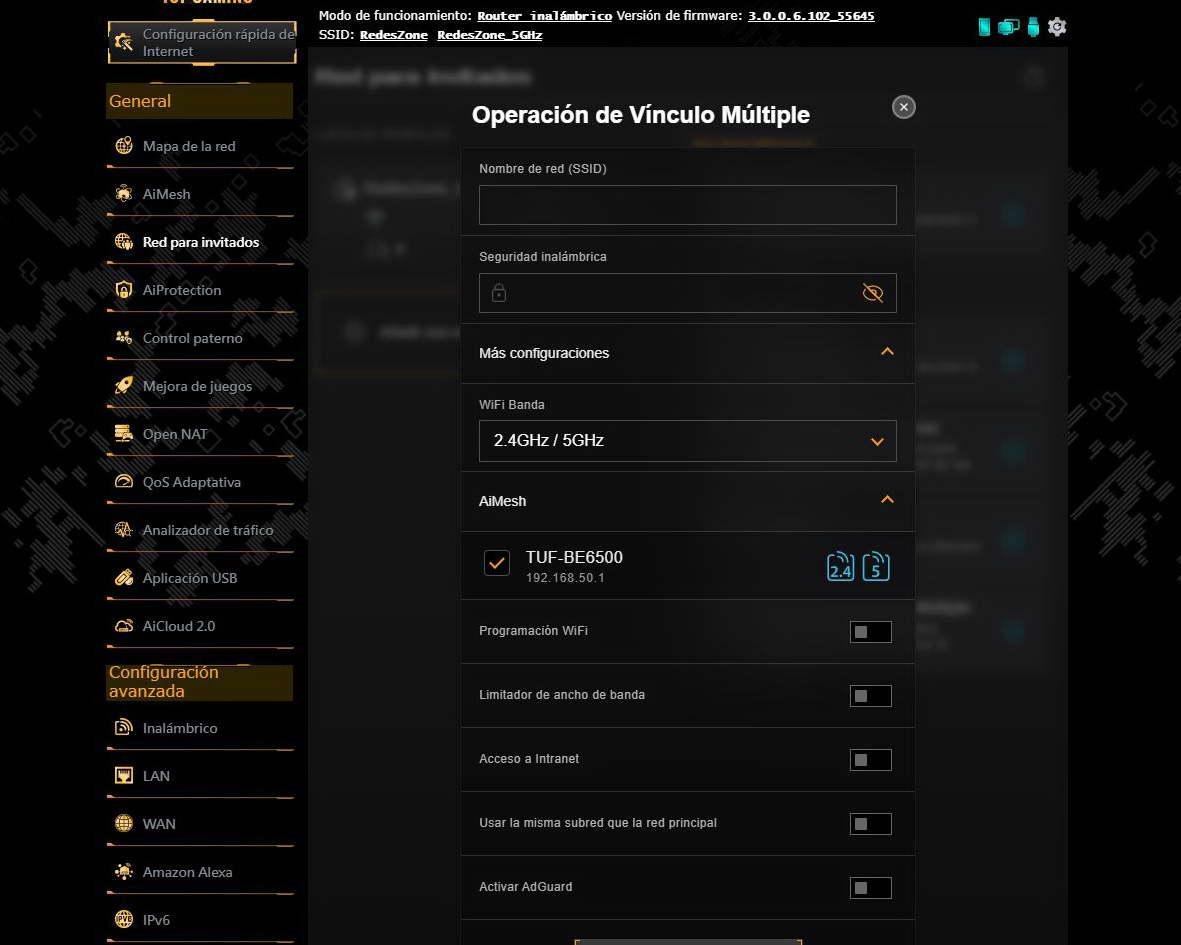Click the firmware version link

tap(811, 16)
